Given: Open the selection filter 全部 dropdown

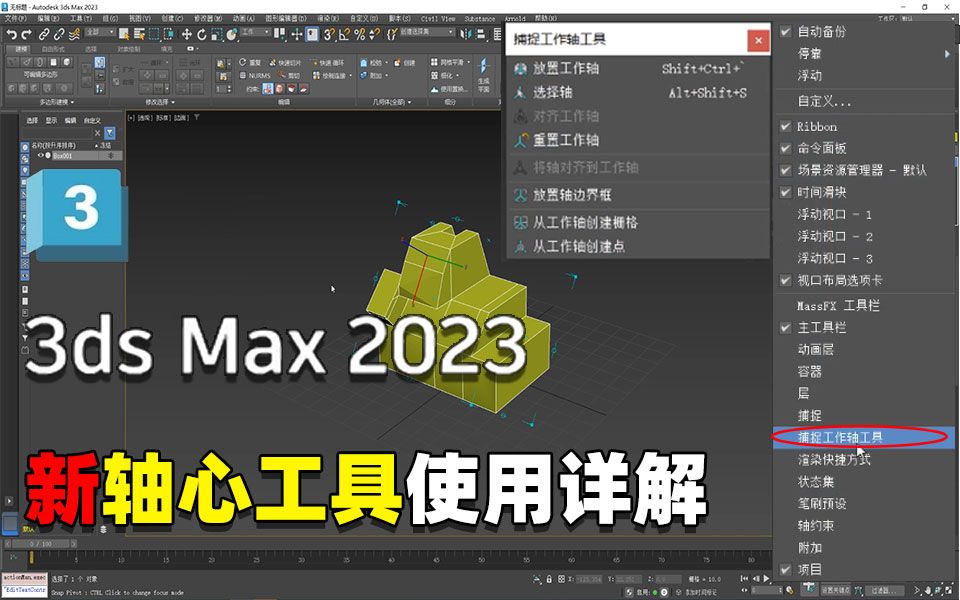Looking at the screenshot, I should pyautogui.click(x=100, y=32).
